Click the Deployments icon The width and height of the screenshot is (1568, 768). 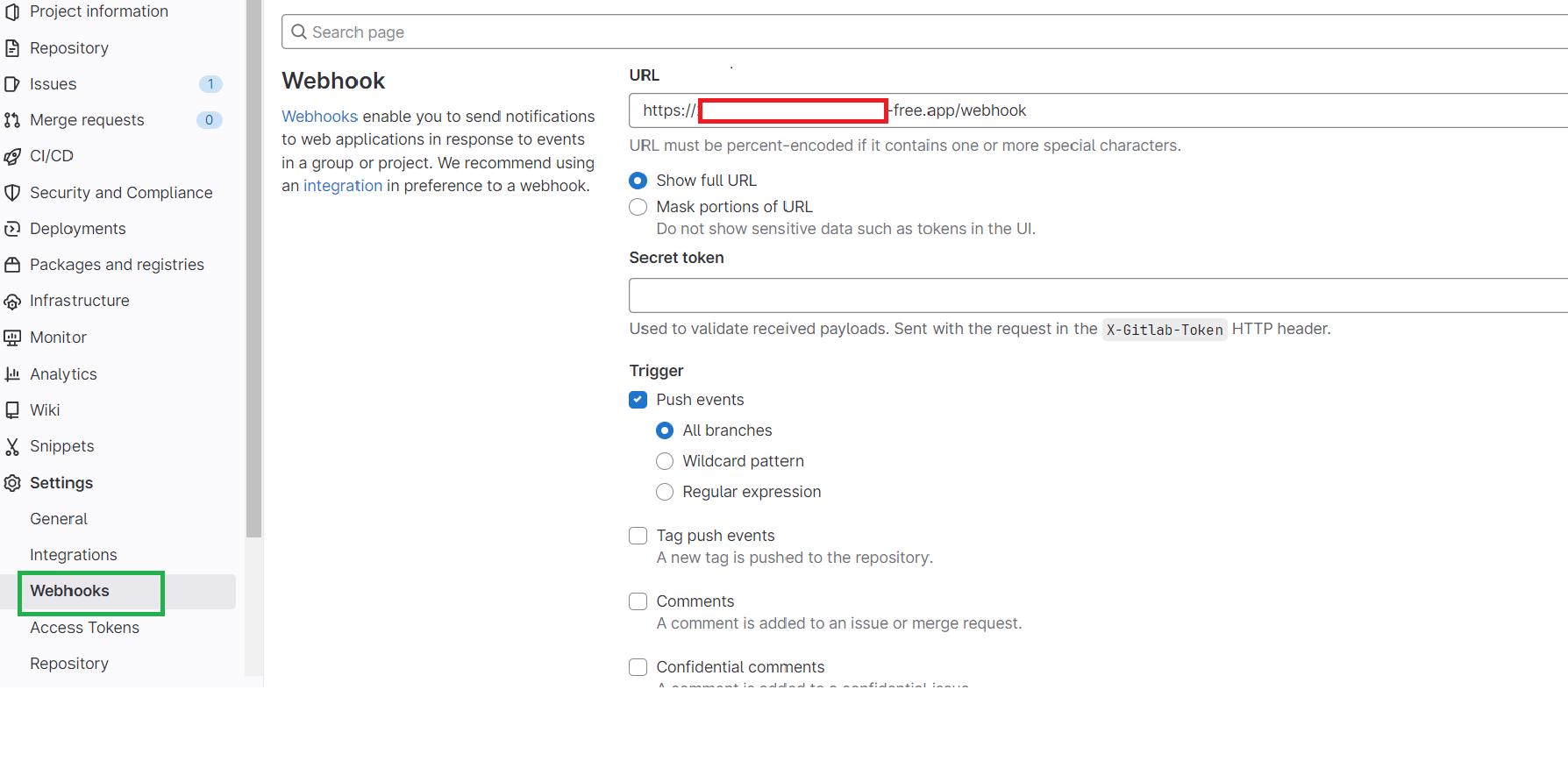point(12,229)
